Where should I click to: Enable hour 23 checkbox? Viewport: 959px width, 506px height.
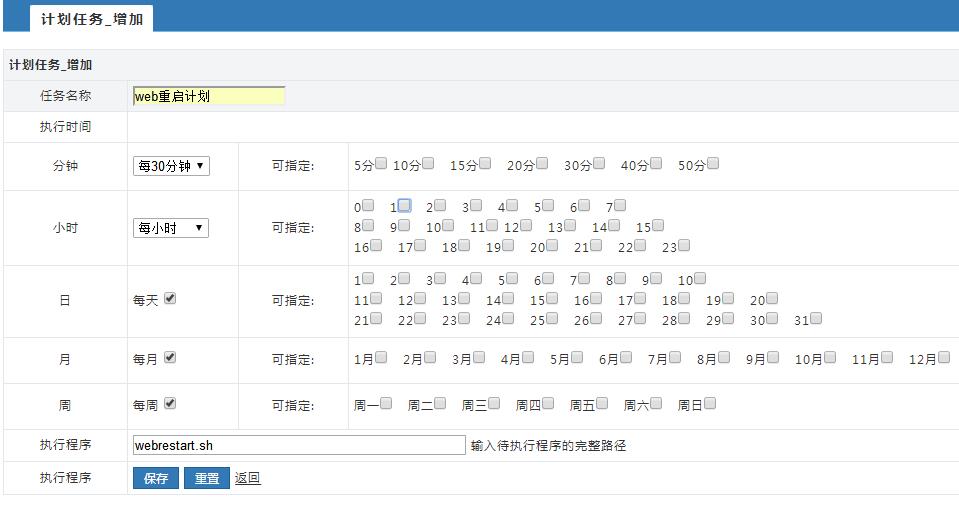click(x=684, y=245)
